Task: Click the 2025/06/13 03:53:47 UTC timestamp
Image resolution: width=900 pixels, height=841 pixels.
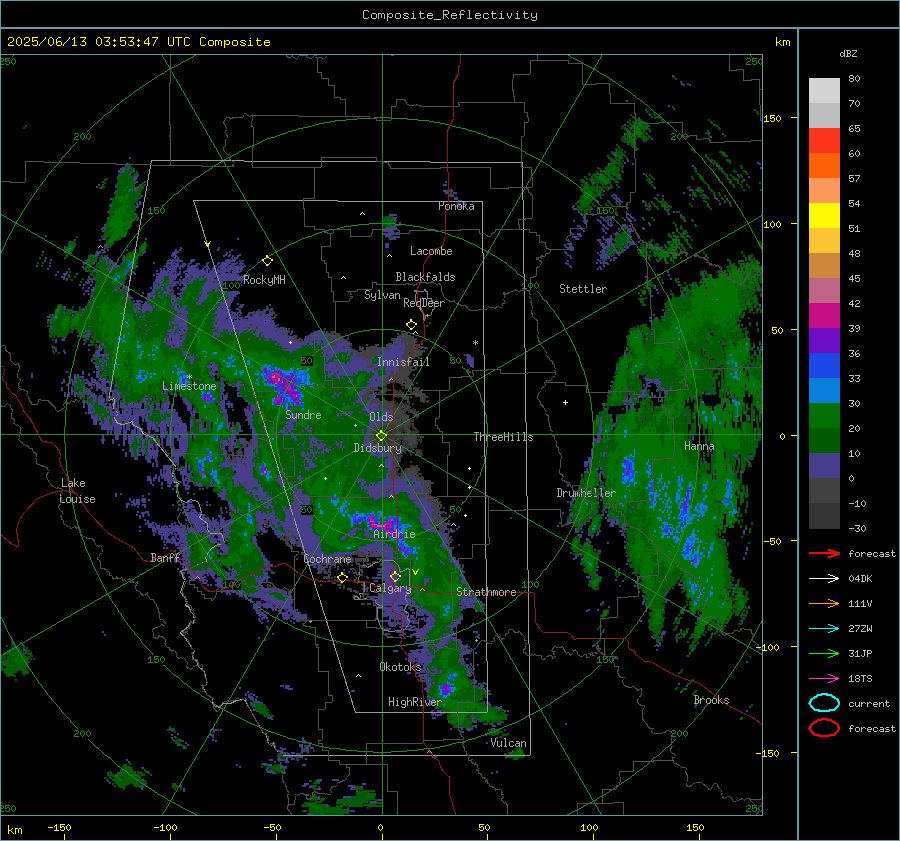Action: click(98, 42)
